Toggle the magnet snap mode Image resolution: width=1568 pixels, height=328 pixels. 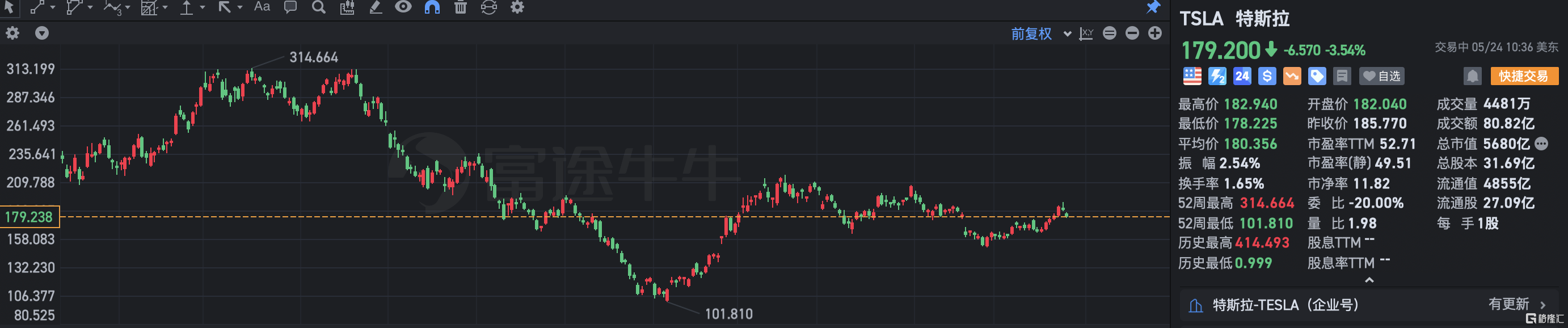[432, 7]
